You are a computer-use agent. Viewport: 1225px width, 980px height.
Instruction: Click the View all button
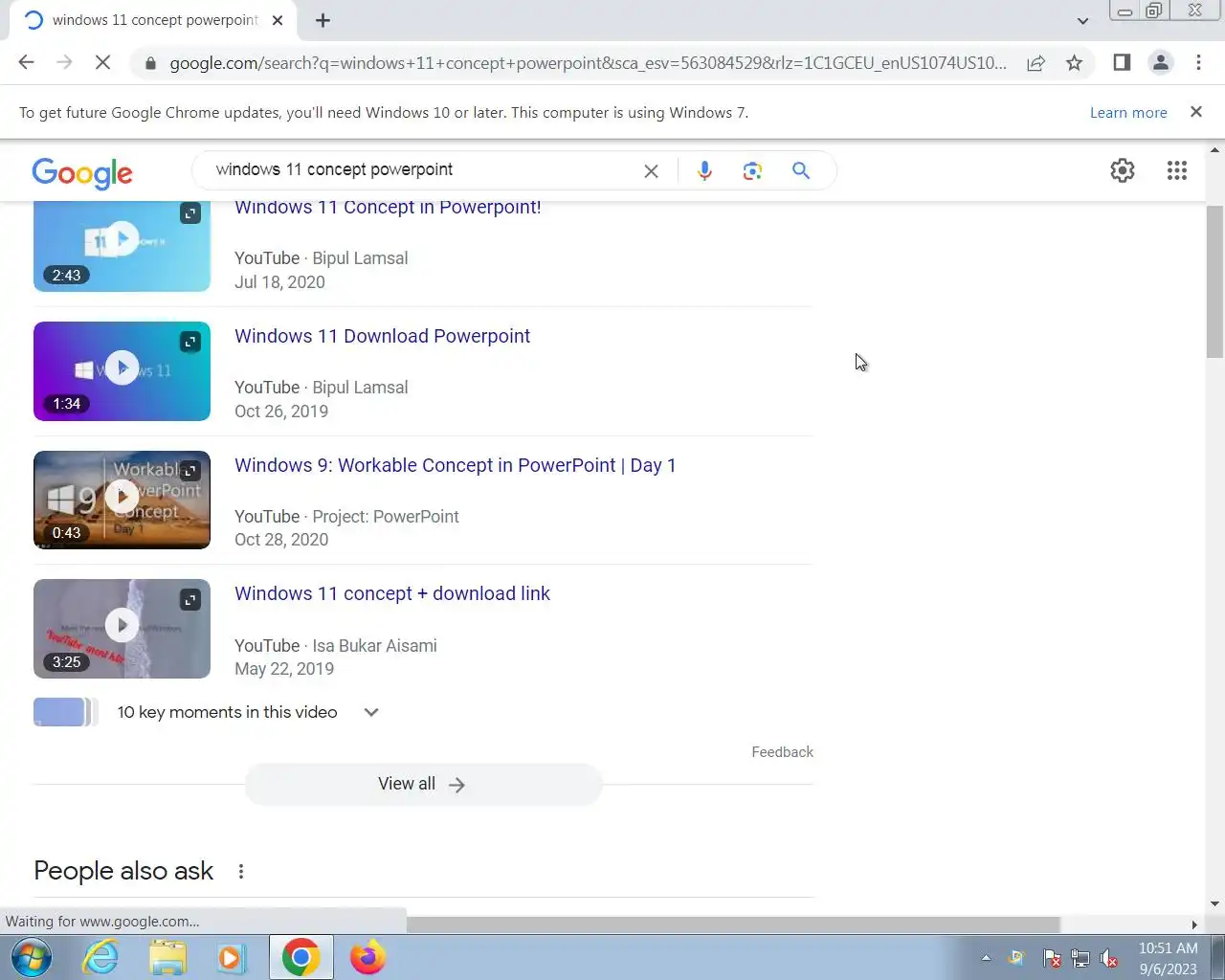[x=423, y=784]
